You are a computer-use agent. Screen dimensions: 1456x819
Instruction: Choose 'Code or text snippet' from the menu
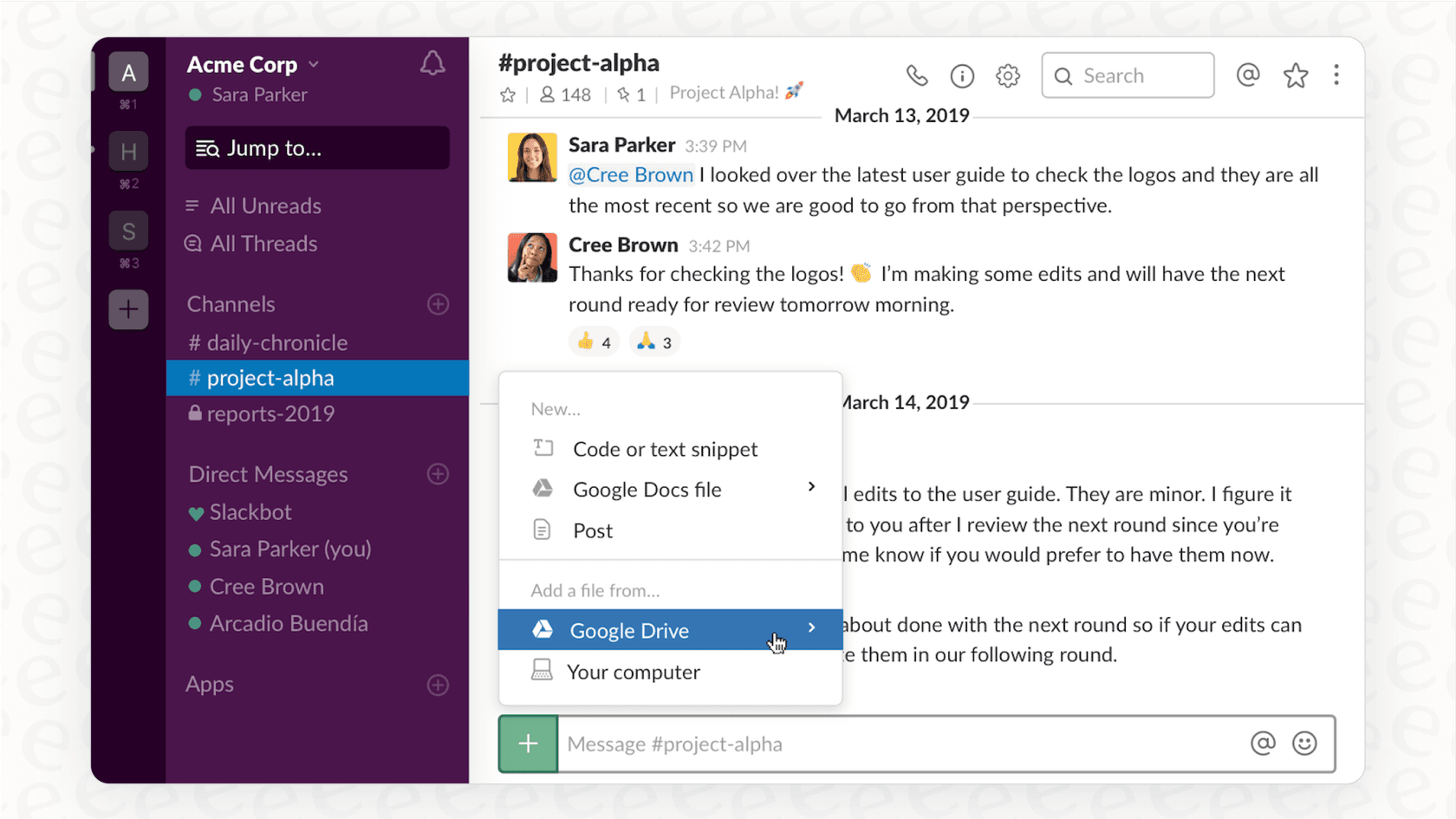(665, 449)
